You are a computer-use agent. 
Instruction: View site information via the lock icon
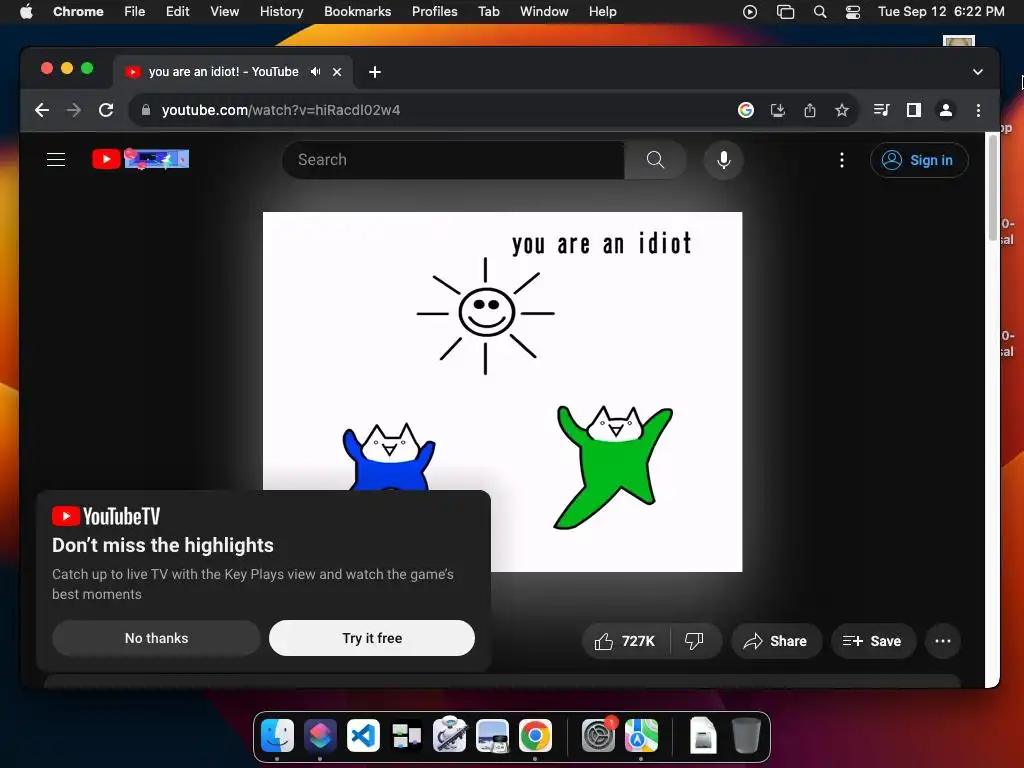pos(146,110)
